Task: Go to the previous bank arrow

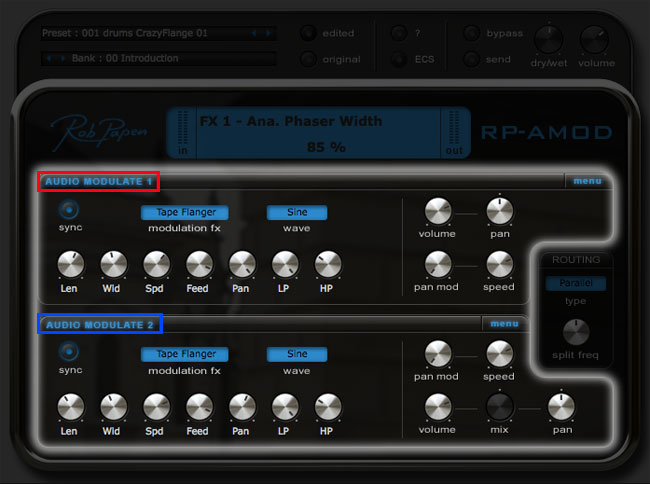Action: 49,58
